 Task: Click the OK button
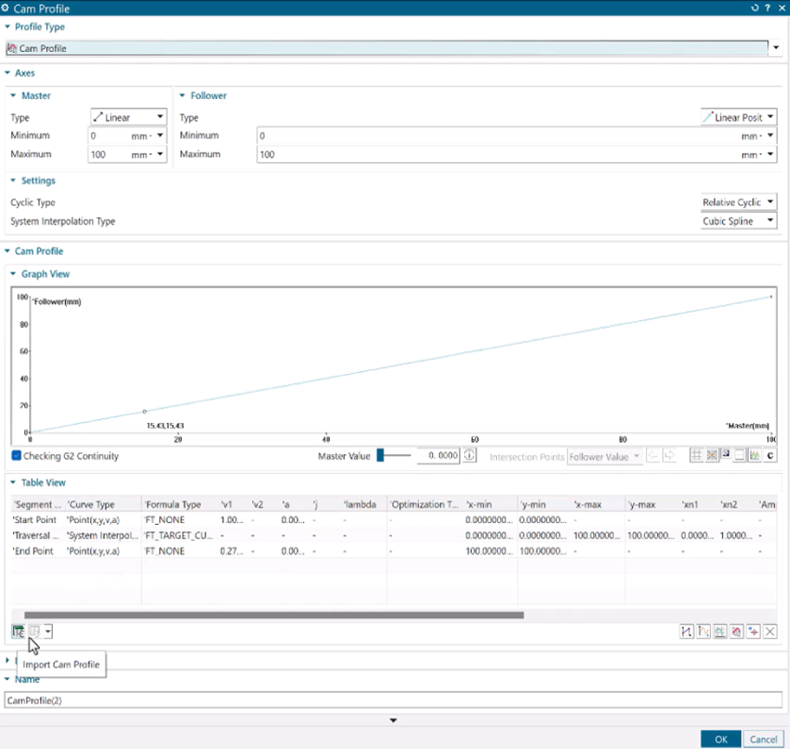(719, 739)
